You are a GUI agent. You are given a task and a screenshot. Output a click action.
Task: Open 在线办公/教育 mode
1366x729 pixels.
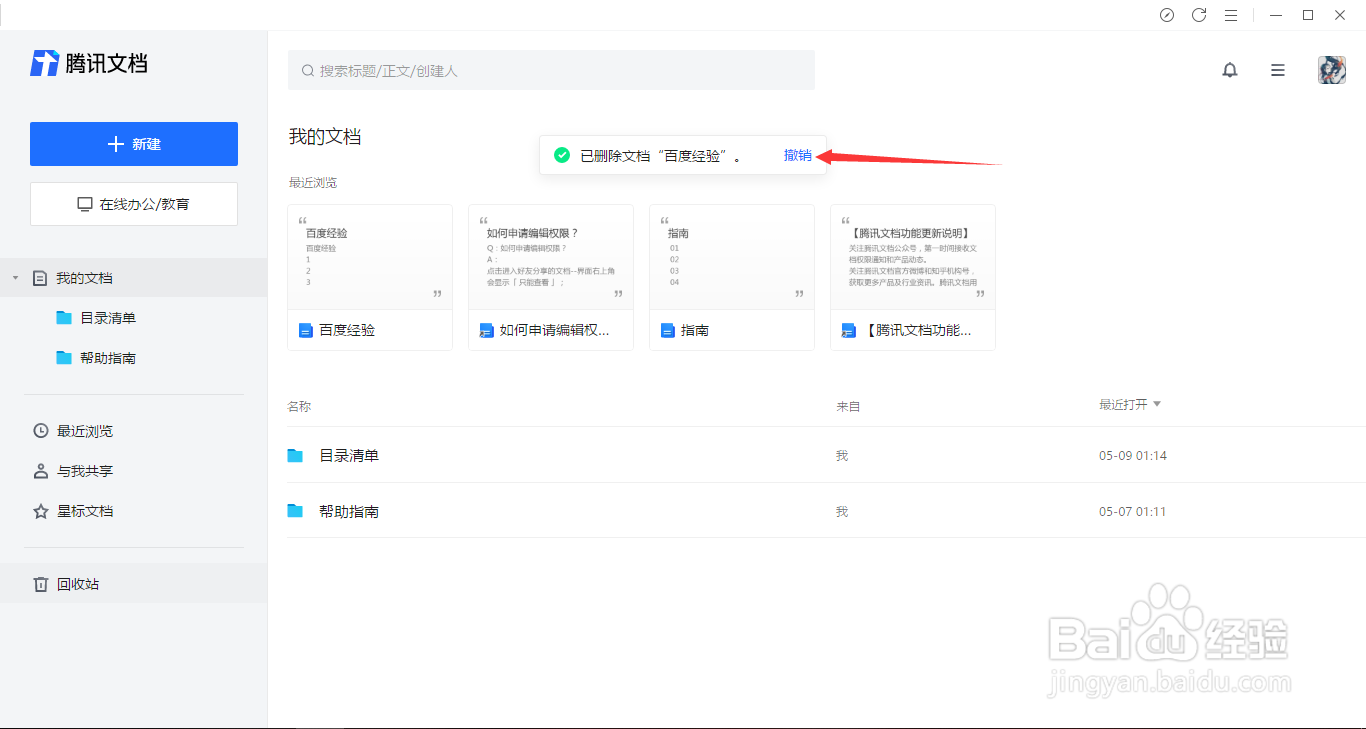coord(133,204)
